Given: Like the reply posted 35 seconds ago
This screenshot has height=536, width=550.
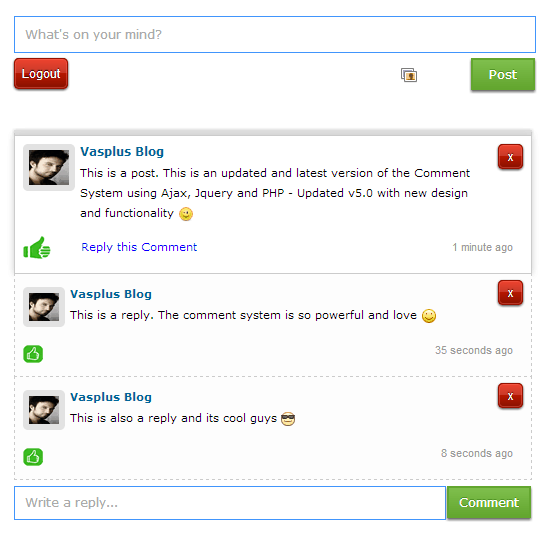Looking at the screenshot, I should (x=33, y=354).
